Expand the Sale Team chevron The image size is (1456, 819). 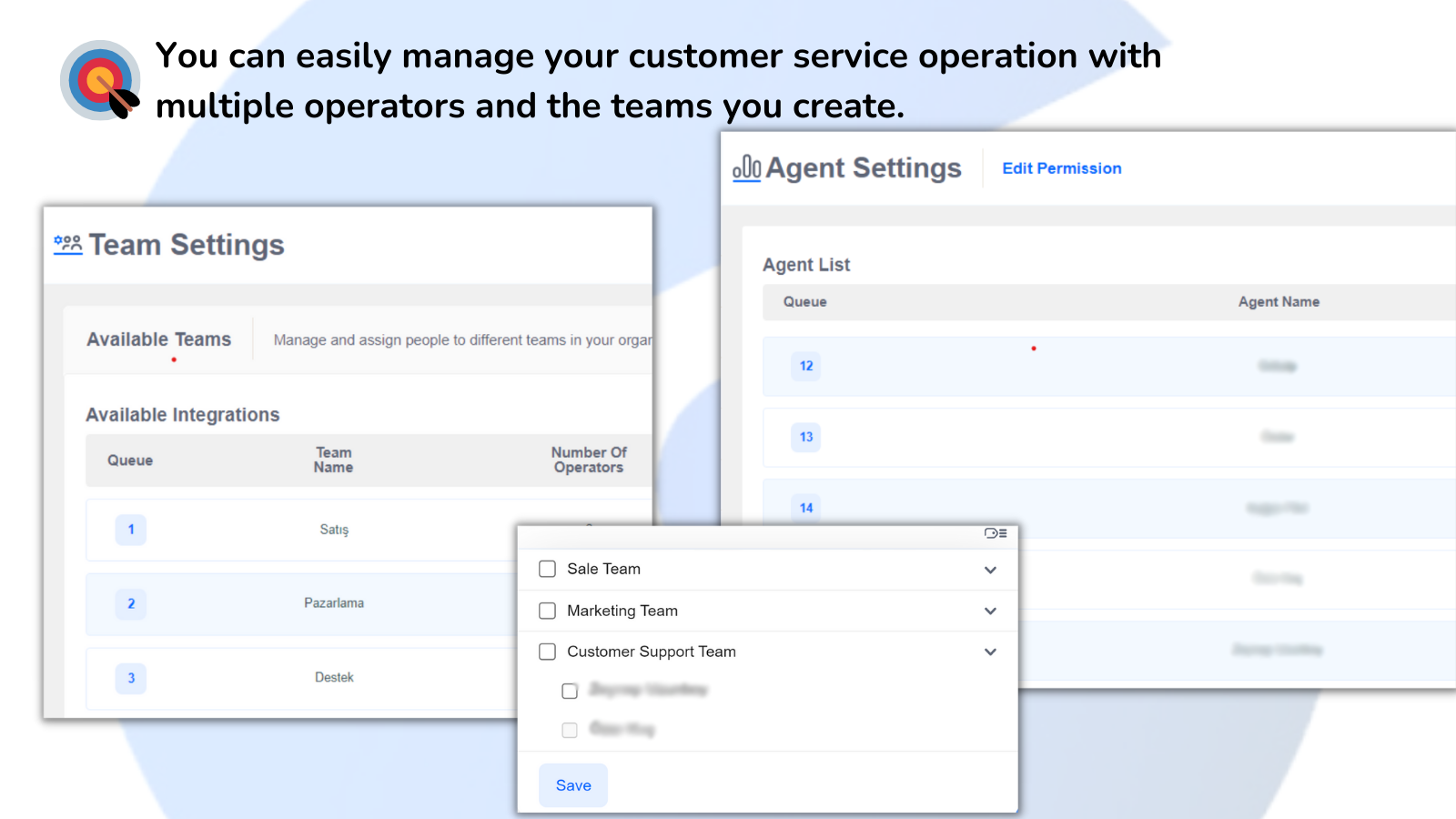coord(990,570)
